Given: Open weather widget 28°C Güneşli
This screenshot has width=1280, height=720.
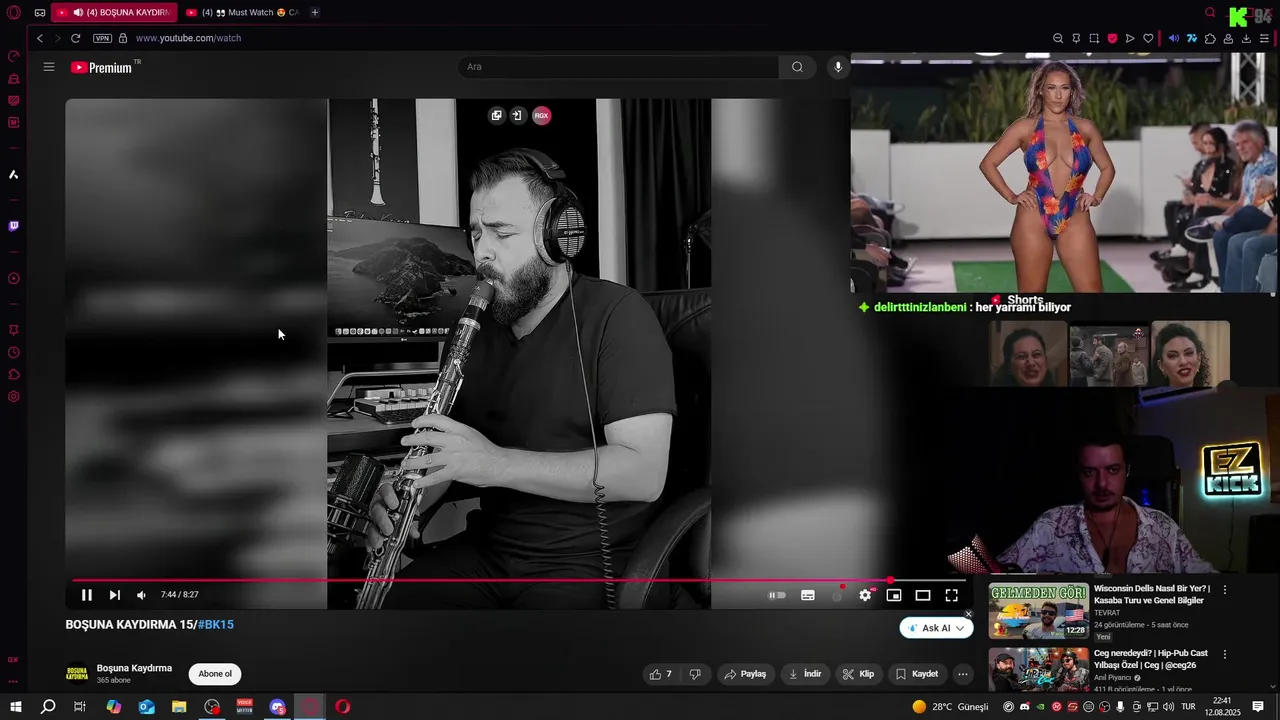Looking at the screenshot, I should coord(950,707).
